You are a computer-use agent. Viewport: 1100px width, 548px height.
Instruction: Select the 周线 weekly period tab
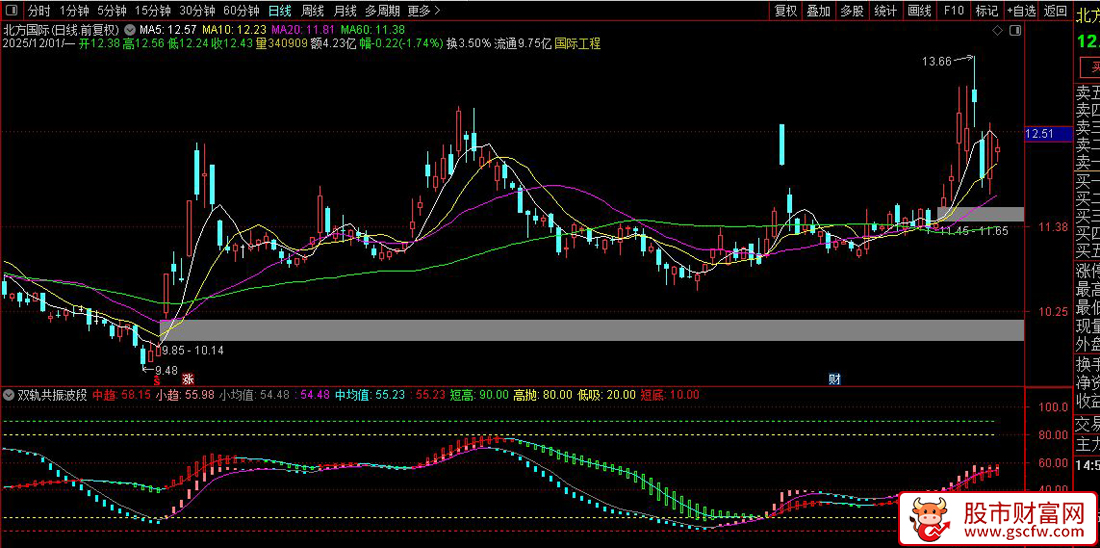pyautogui.click(x=312, y=11)
